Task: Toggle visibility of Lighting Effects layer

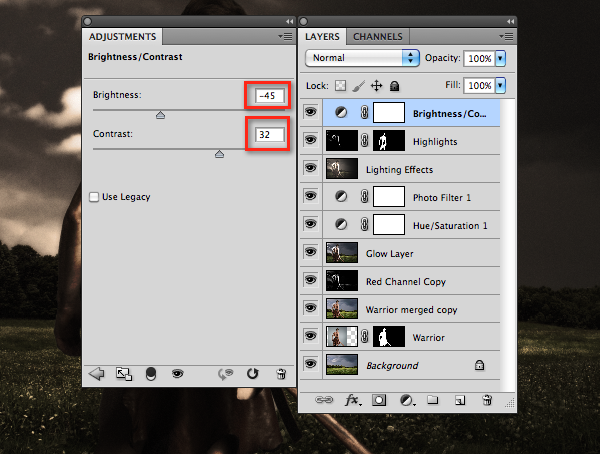Action: click(x=310, y=168)
